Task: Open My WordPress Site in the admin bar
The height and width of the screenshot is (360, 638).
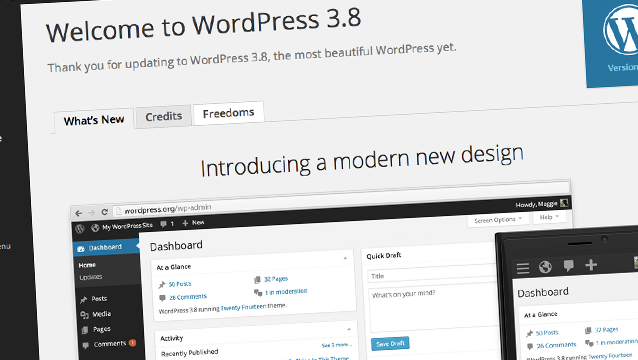Action: (122, 226)
